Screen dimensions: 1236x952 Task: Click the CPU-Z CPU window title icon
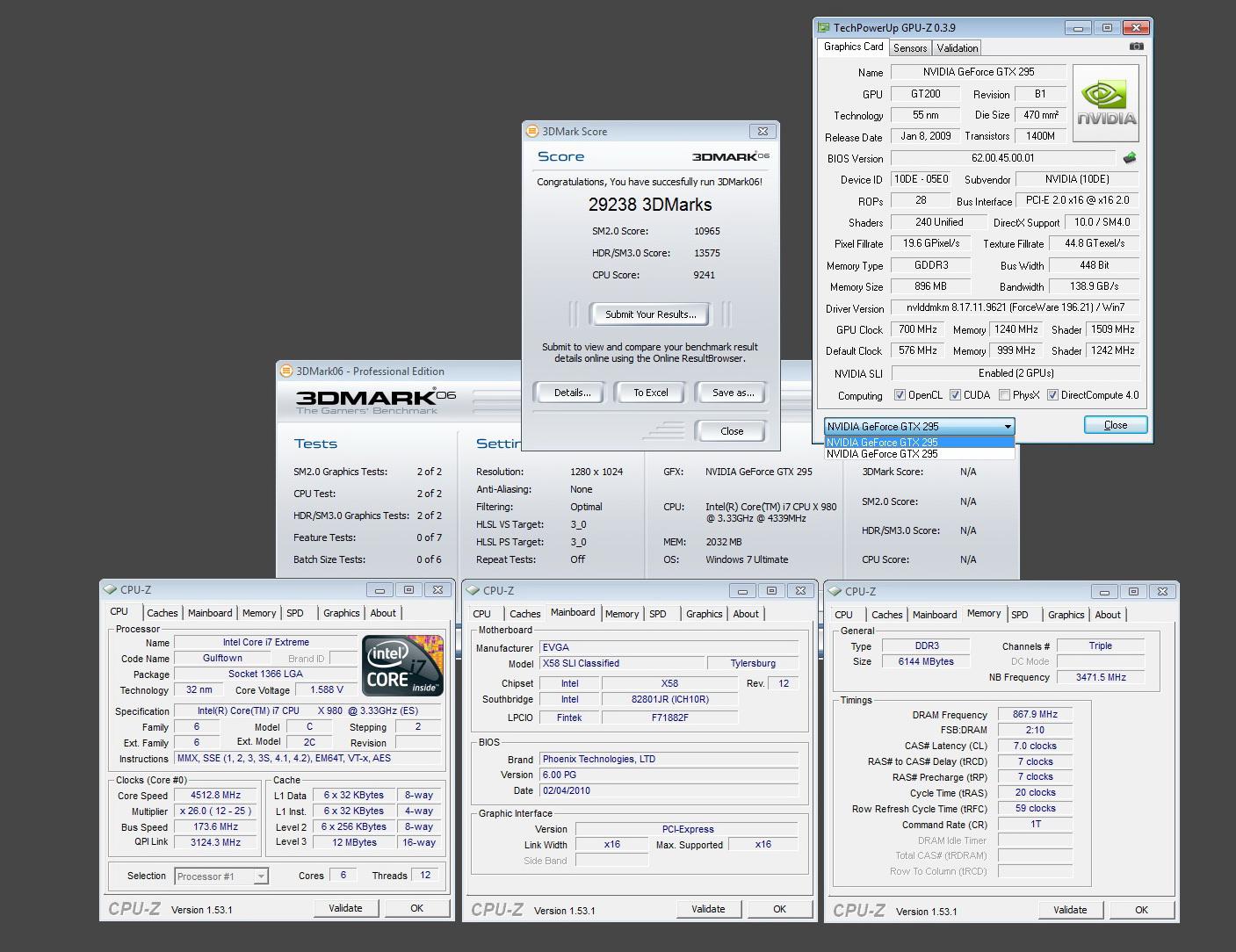pyautogui.click(x=110, y=589)
